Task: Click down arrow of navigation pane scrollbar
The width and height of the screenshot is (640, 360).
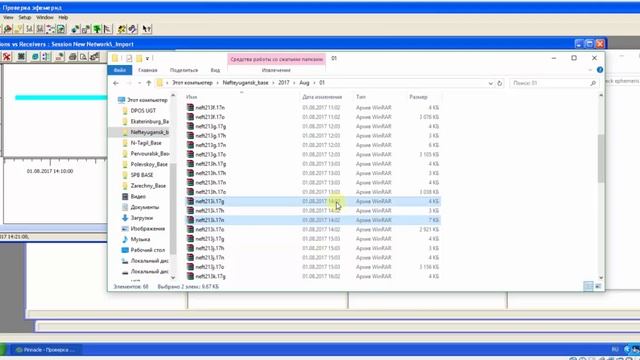Action: 173,278
